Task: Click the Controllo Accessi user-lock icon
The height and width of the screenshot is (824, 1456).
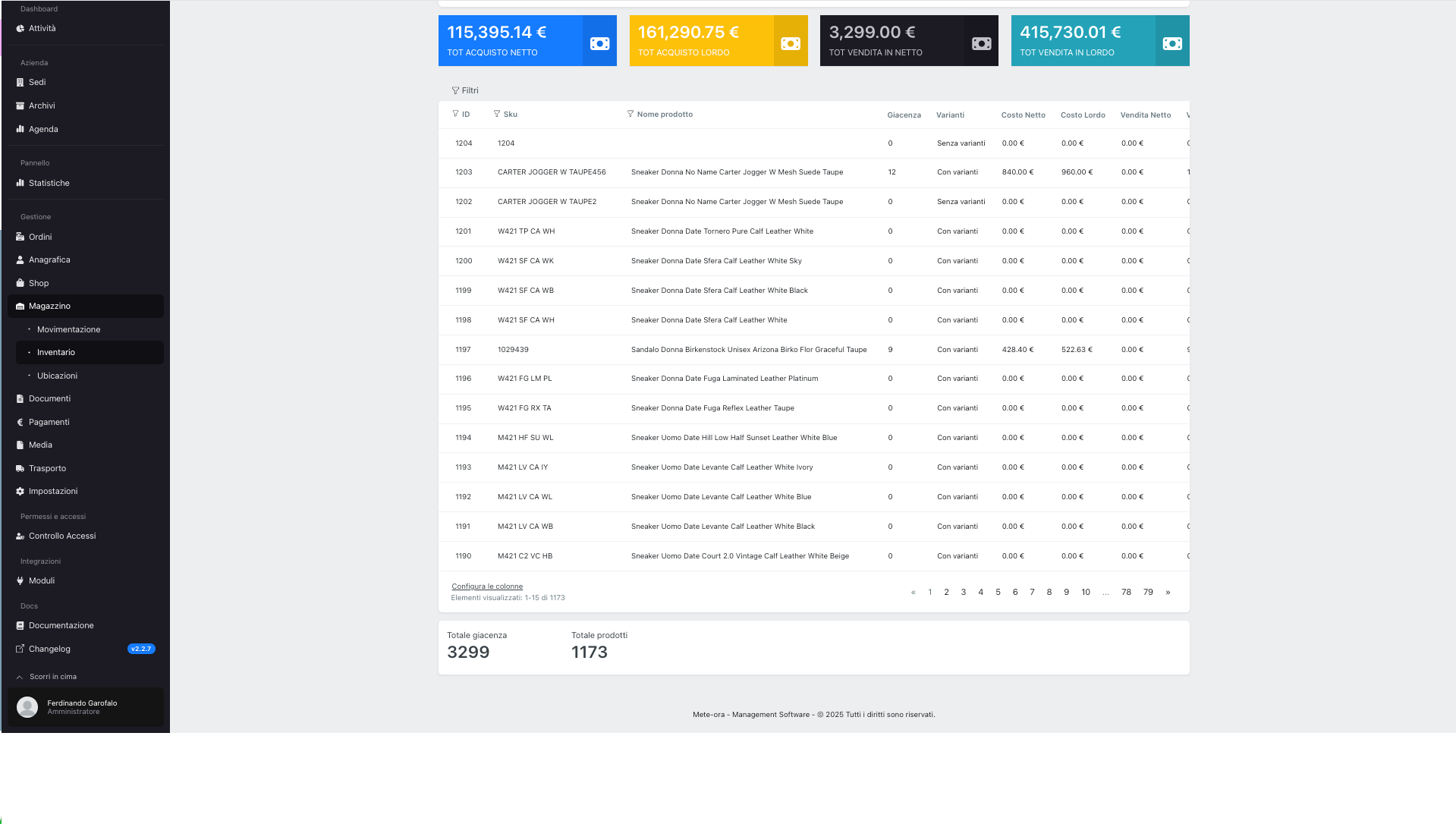Action: coord(20,536)
